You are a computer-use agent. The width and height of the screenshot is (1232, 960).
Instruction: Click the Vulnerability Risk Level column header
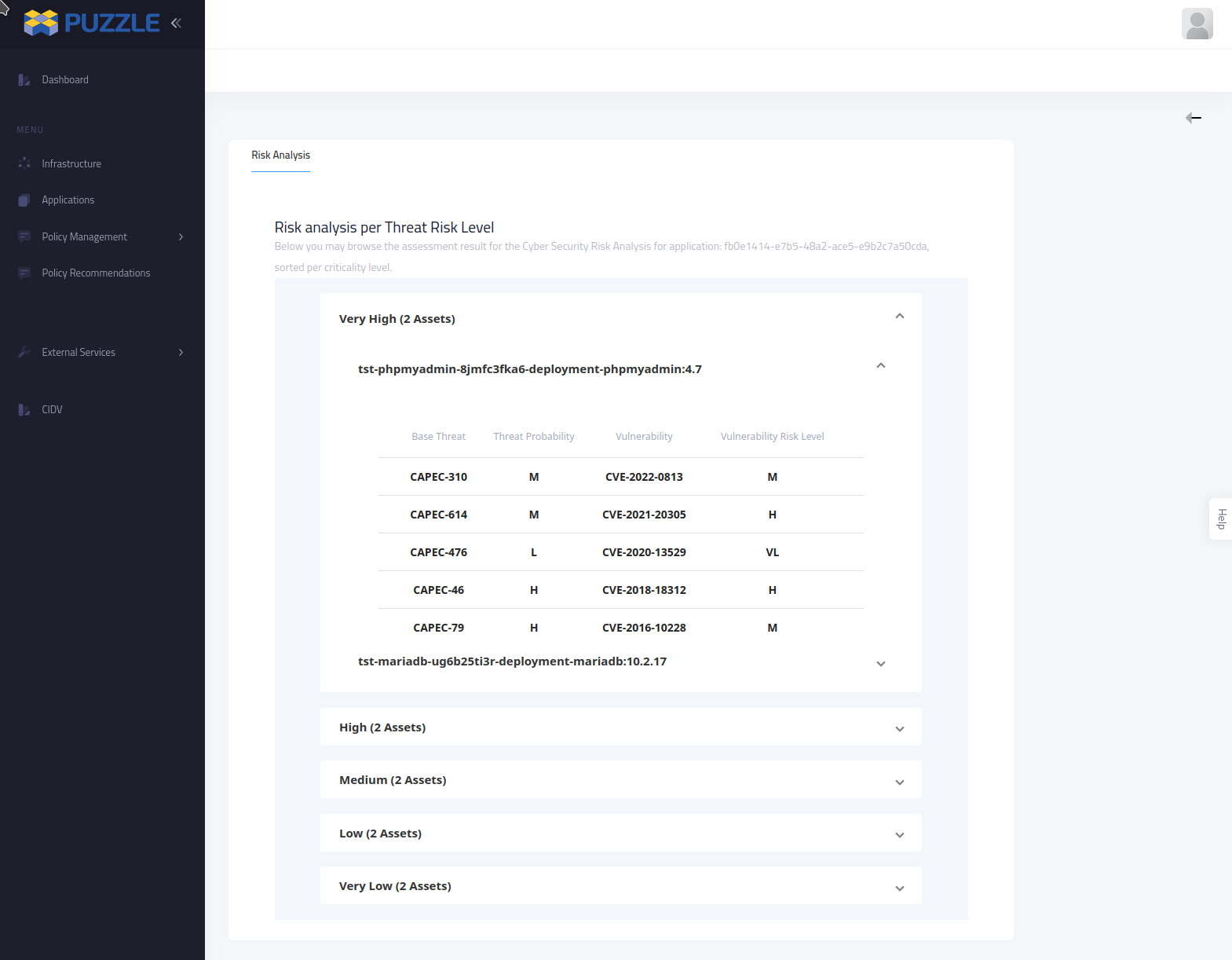point(773,437)
